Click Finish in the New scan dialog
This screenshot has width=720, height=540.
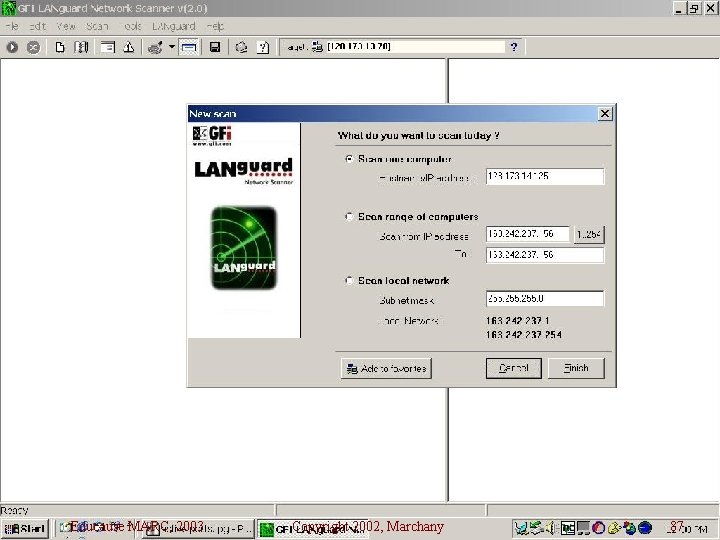576,368
